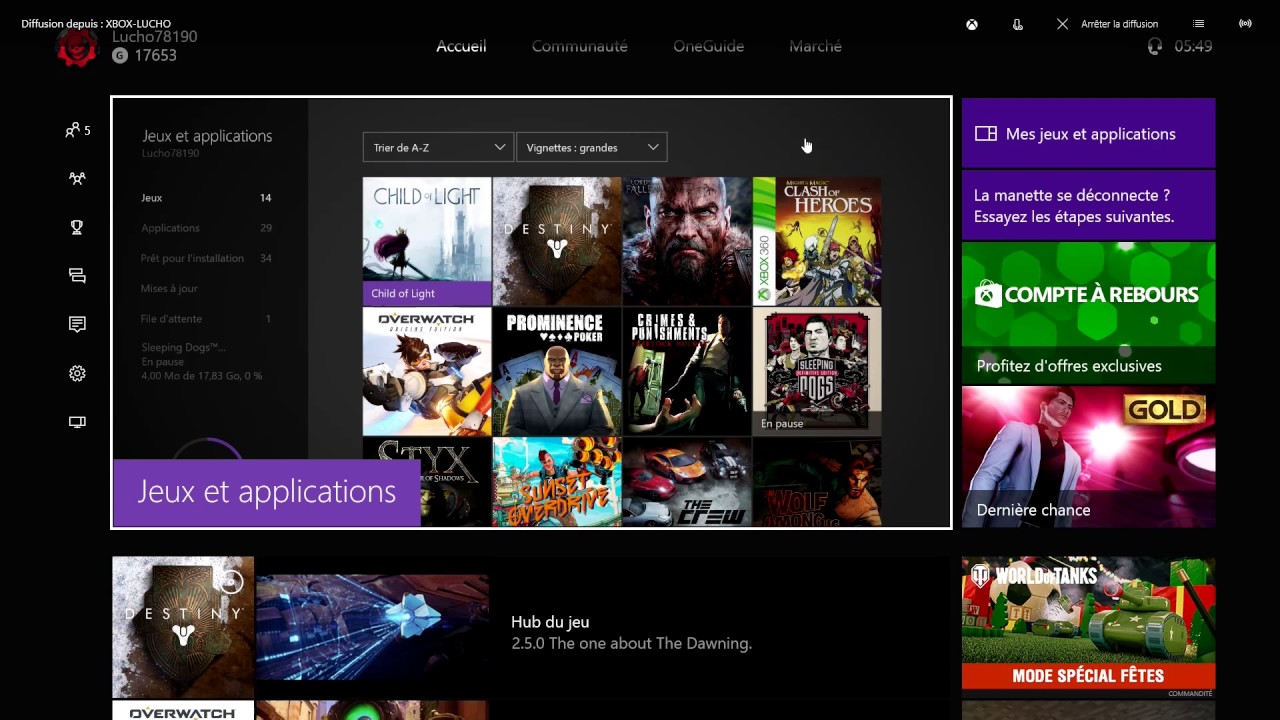Click the Xbox logo icon in top bar
Screen dimensions: 1280x720
(971, 24)
